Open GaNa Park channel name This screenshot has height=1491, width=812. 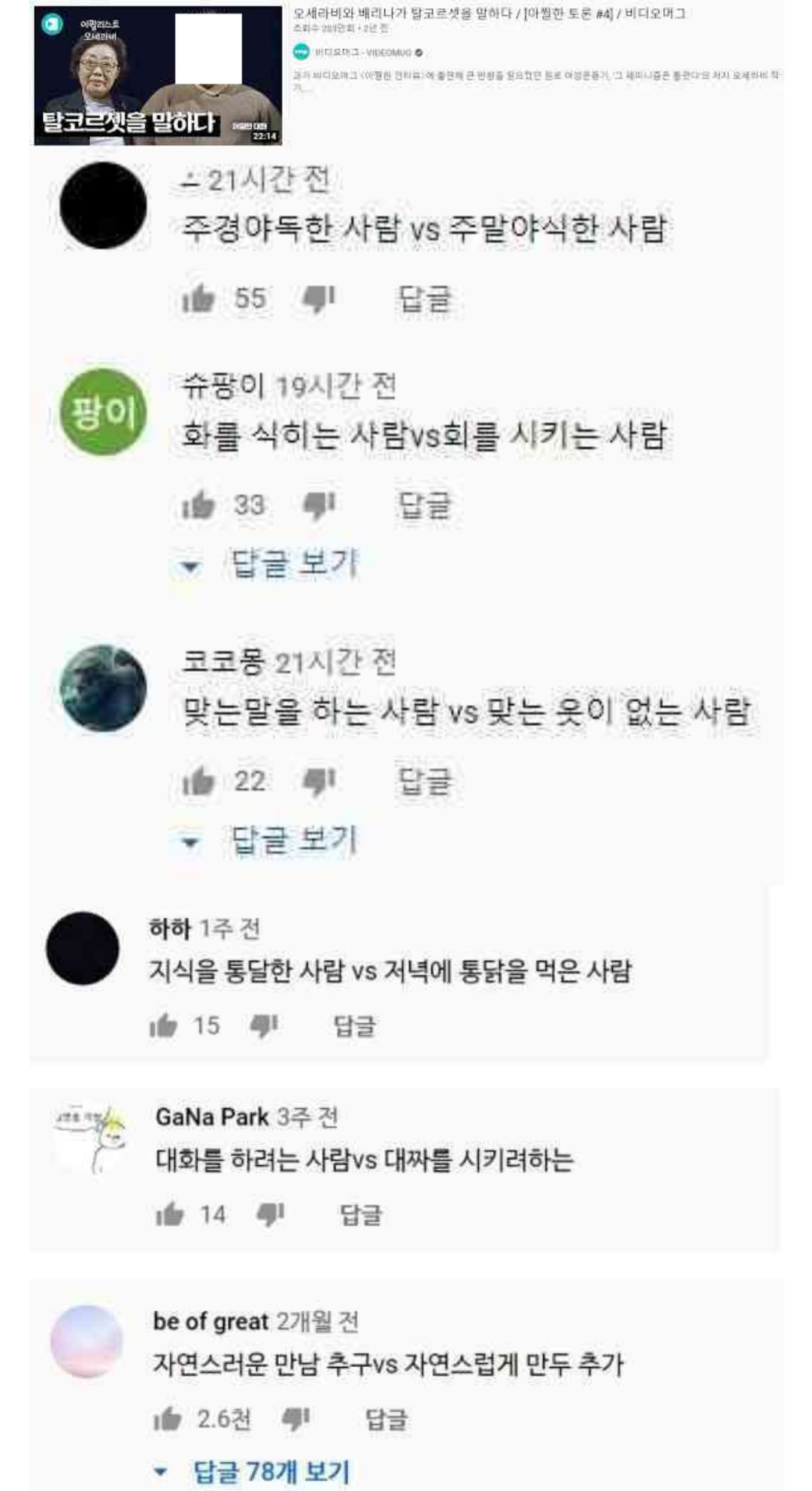pos(212,1116)
